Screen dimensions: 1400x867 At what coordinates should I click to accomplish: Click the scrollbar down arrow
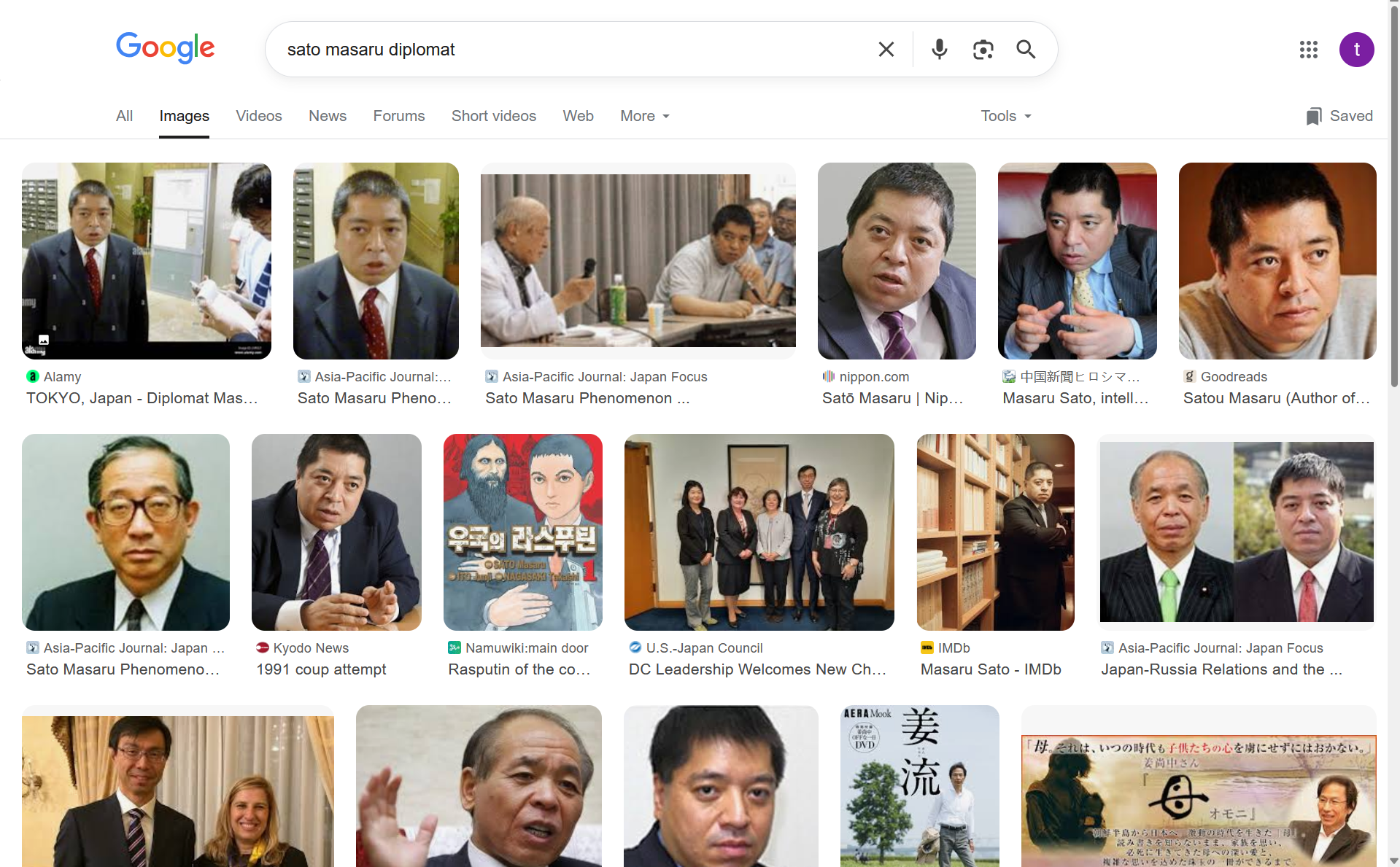pyautogui.click(x=1394, y=861)
